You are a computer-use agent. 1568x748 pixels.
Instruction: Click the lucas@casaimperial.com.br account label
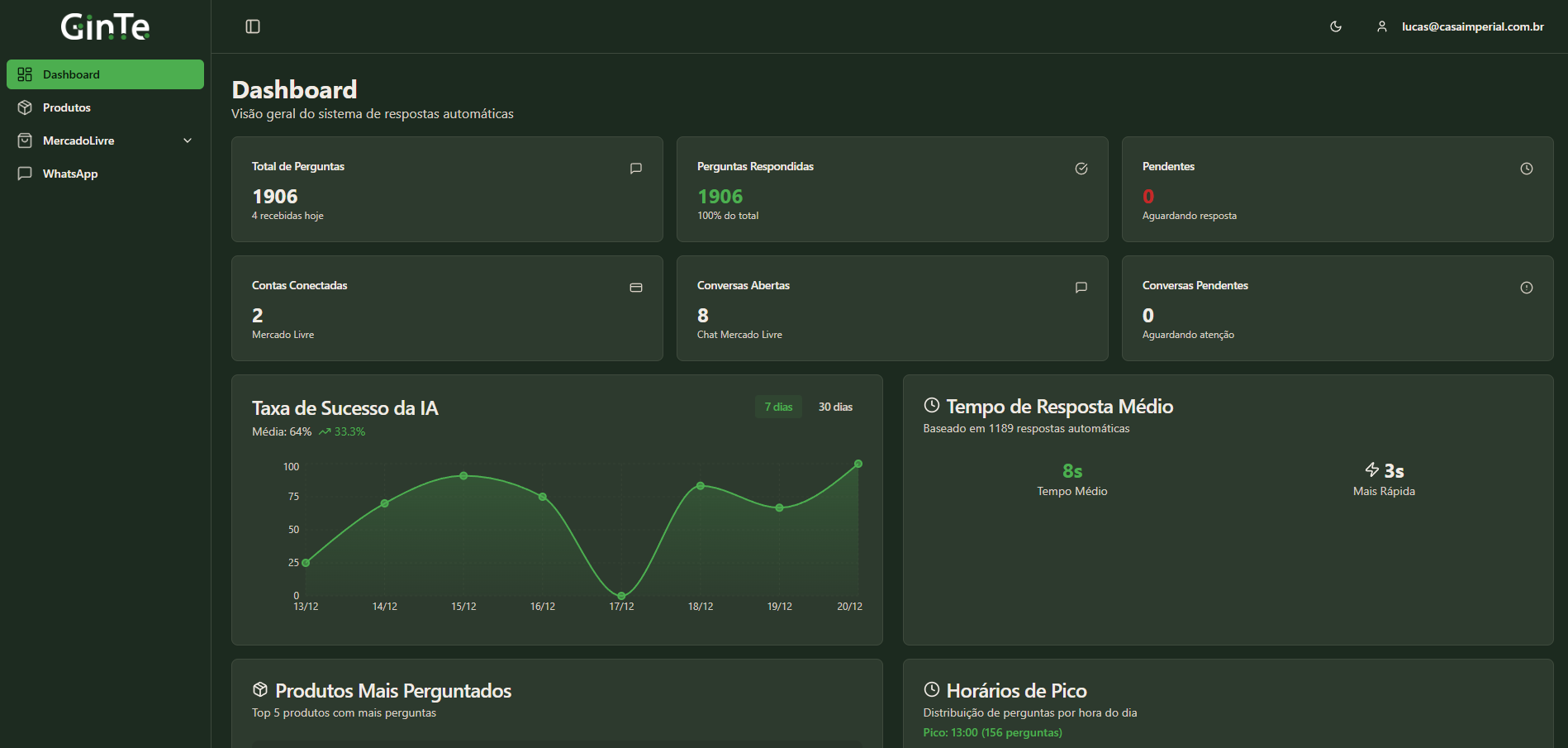click(1473, 26)
